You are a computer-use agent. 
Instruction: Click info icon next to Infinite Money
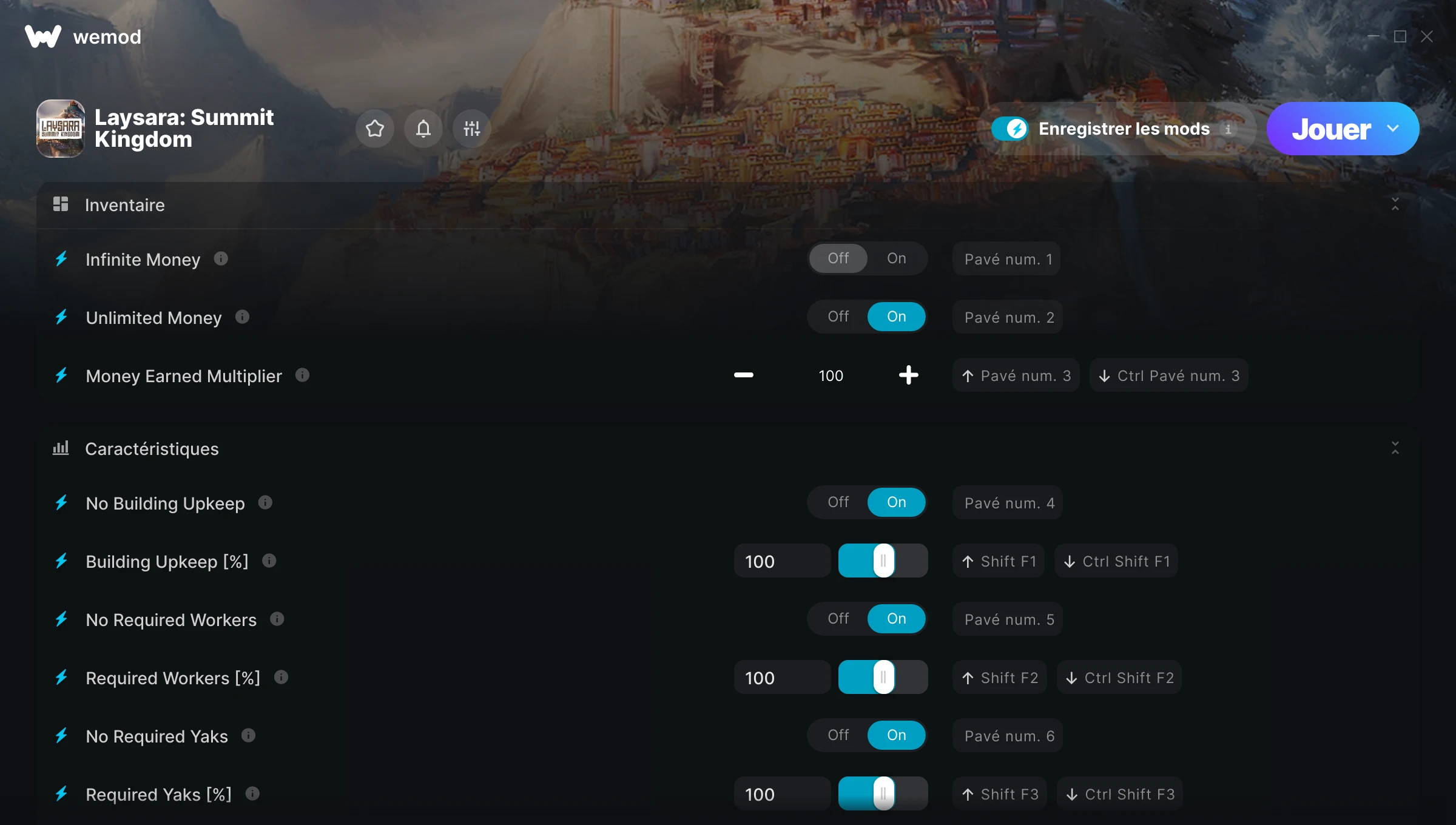221,258
